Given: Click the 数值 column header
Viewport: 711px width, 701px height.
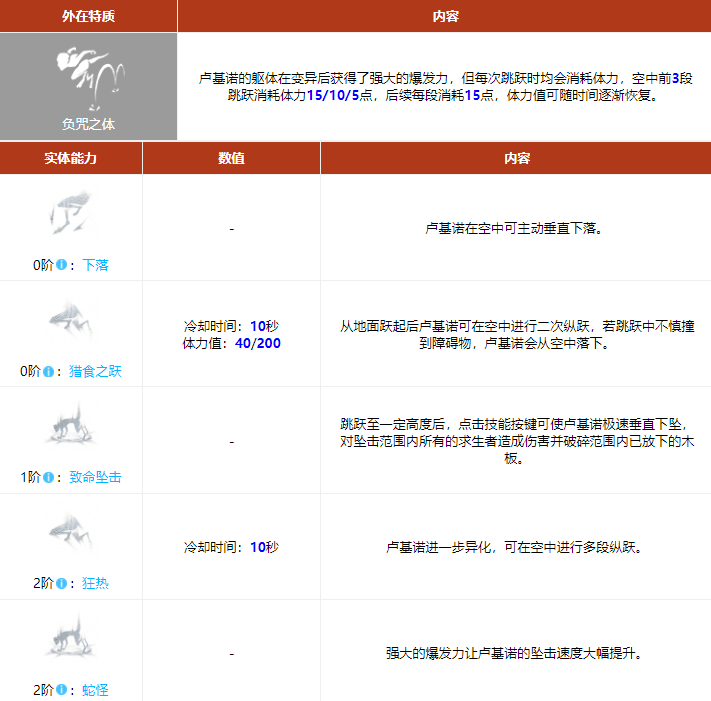Looking at the screenshot, I should (x=231, y=158).
